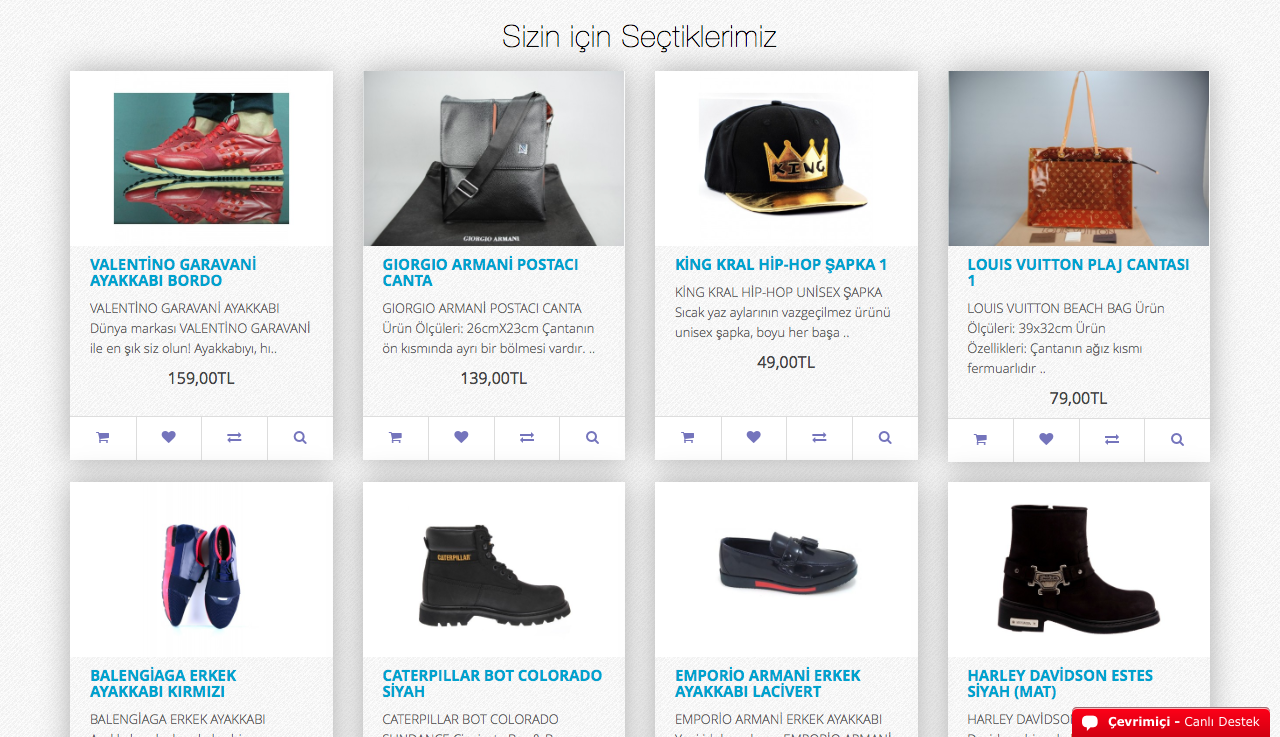Add Valentino Garavani shoe to cart
The width and height of the screenshot is (1280, 737).
tap(103, 438)
